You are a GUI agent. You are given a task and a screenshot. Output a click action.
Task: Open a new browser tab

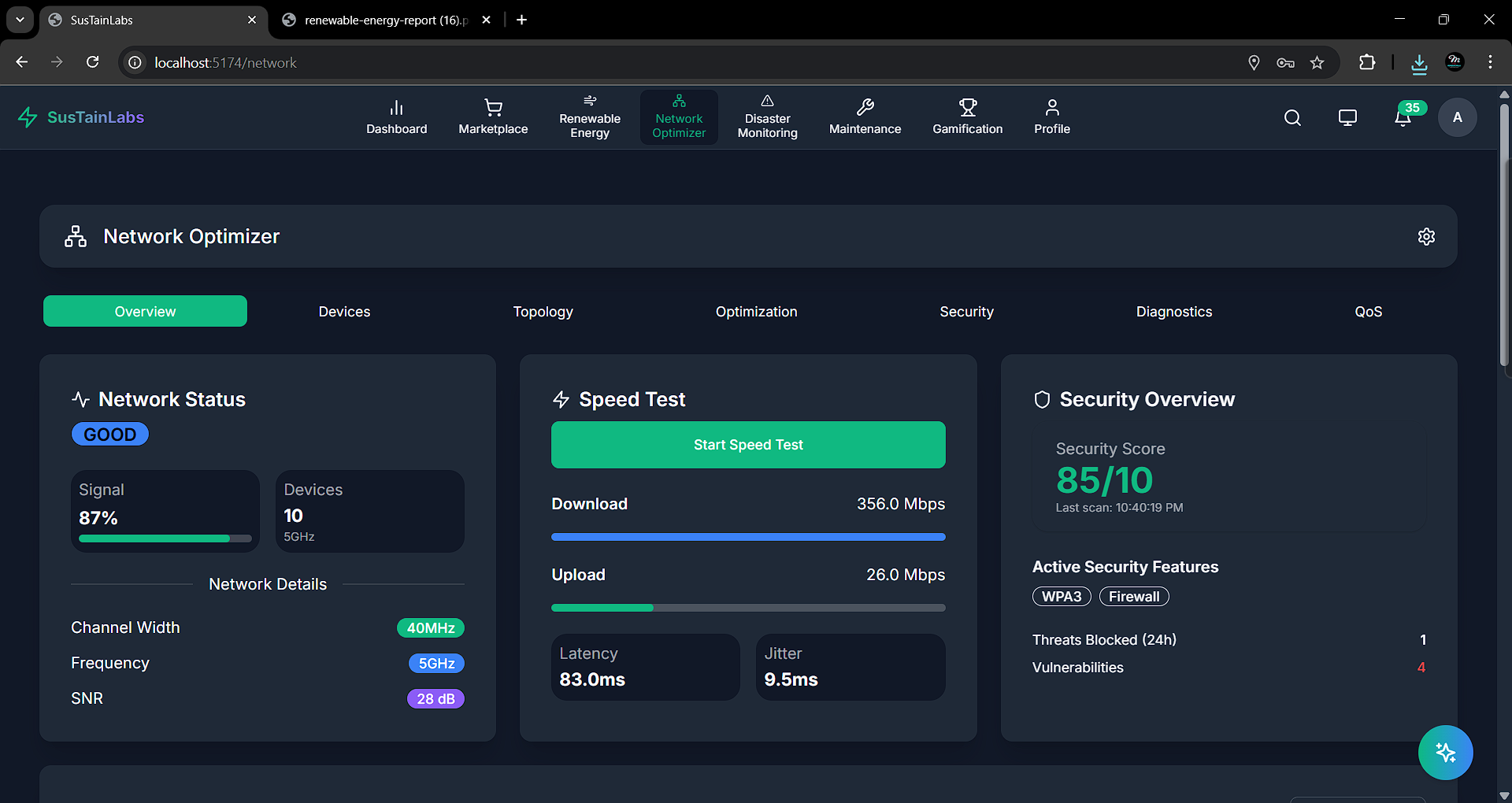point(521,20)
